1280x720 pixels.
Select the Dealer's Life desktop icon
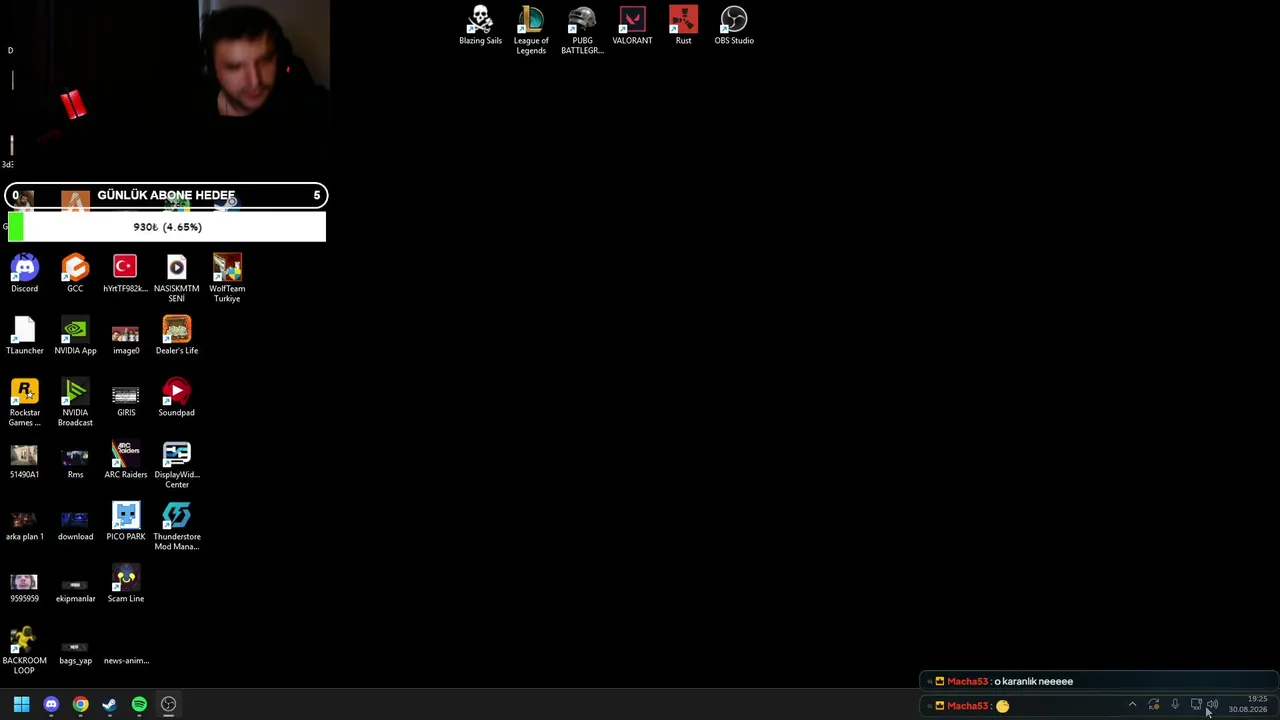pos(176,336)
